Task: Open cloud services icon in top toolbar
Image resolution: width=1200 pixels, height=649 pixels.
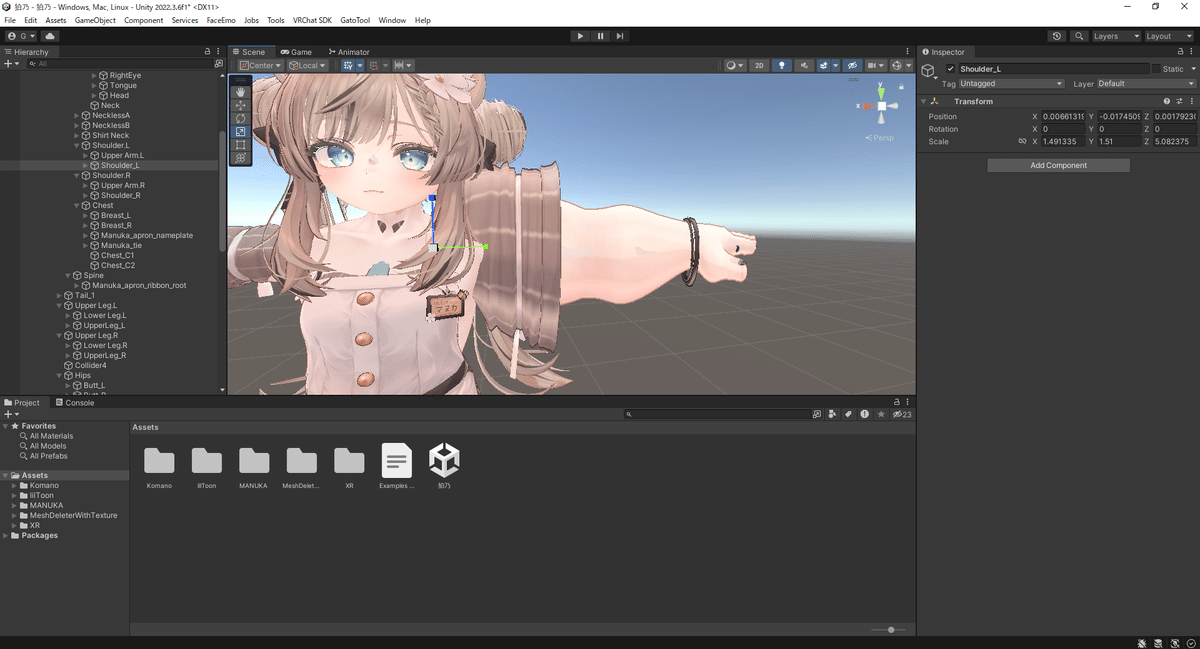Action: click(49, 36)
